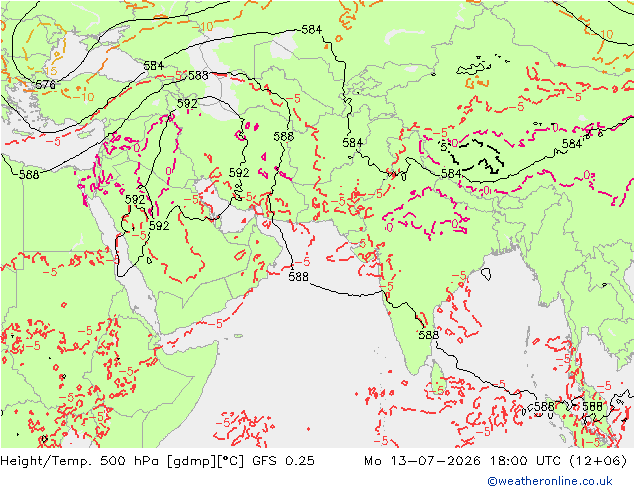Click the 'Mo 13-07-2026 18:00 UTC' timestamp
This screenshot has width=634, height=490.
(463, 461)
